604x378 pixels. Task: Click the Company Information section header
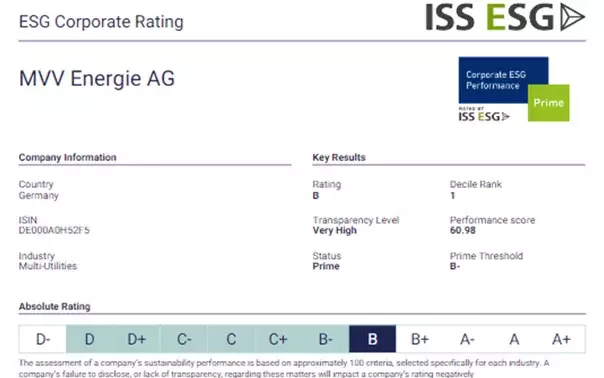point(67,157)
